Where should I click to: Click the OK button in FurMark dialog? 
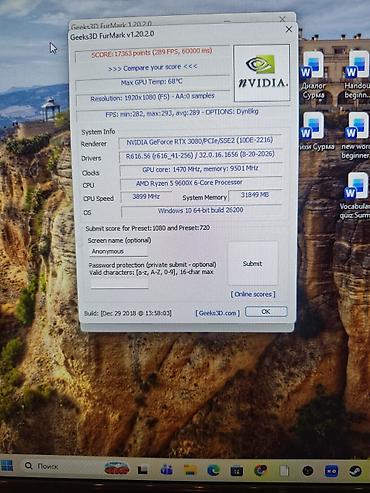(266, 312)
